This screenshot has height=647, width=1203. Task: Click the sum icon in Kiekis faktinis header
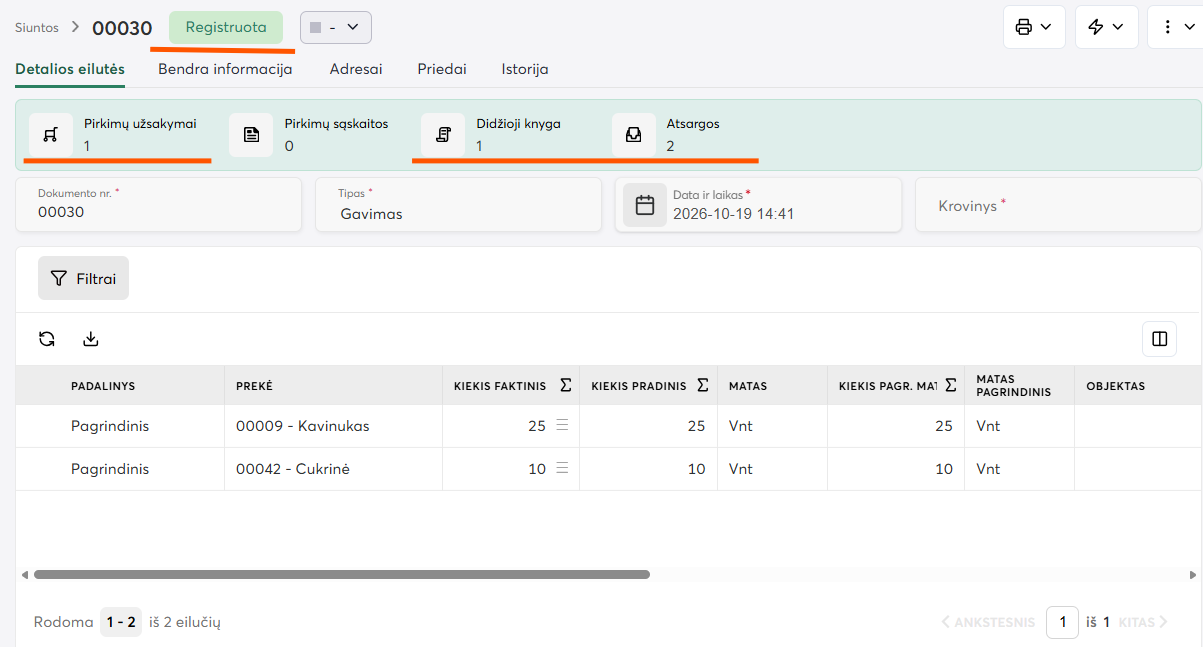tap(565, 385)
